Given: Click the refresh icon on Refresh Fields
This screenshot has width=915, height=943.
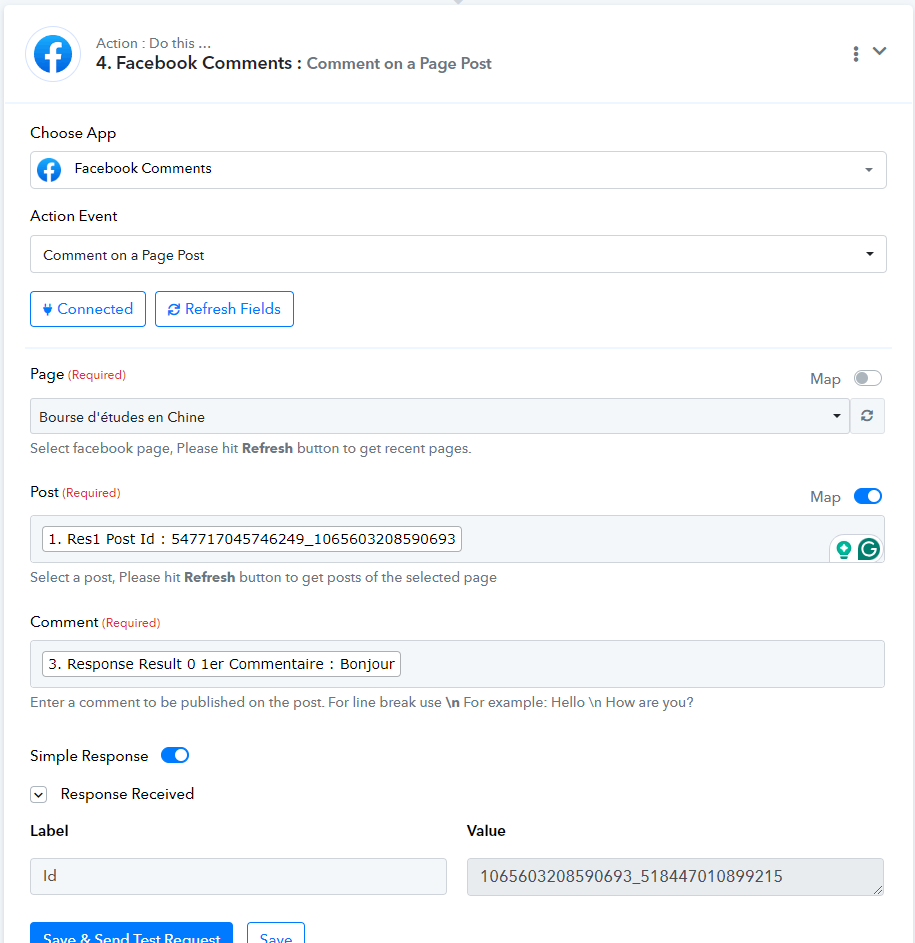Looking at the screenshot, I should tap(174, 309).
